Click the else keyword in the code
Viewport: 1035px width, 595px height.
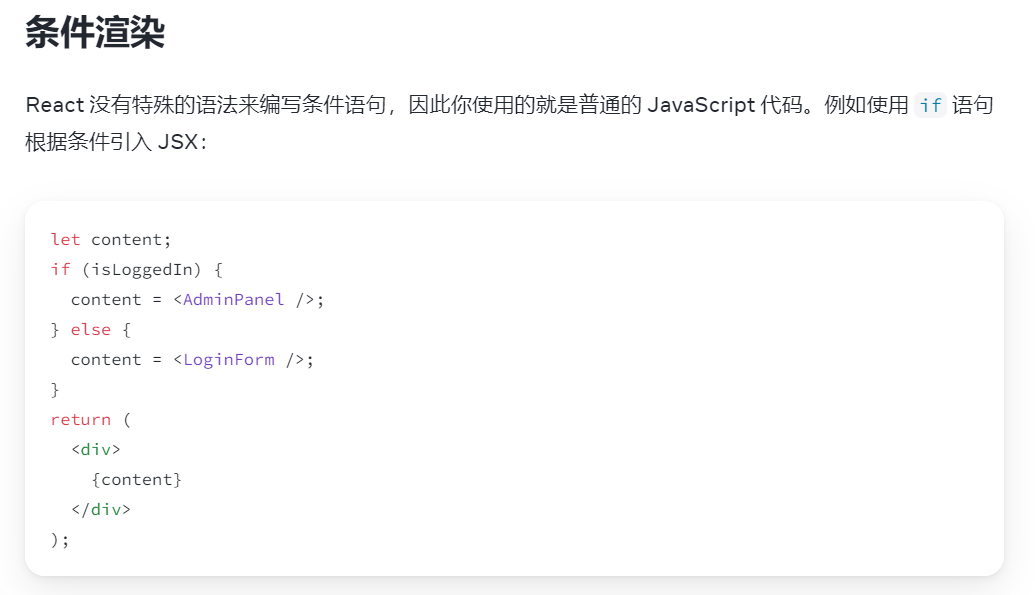pyautogui.click(x=91, y=330)
